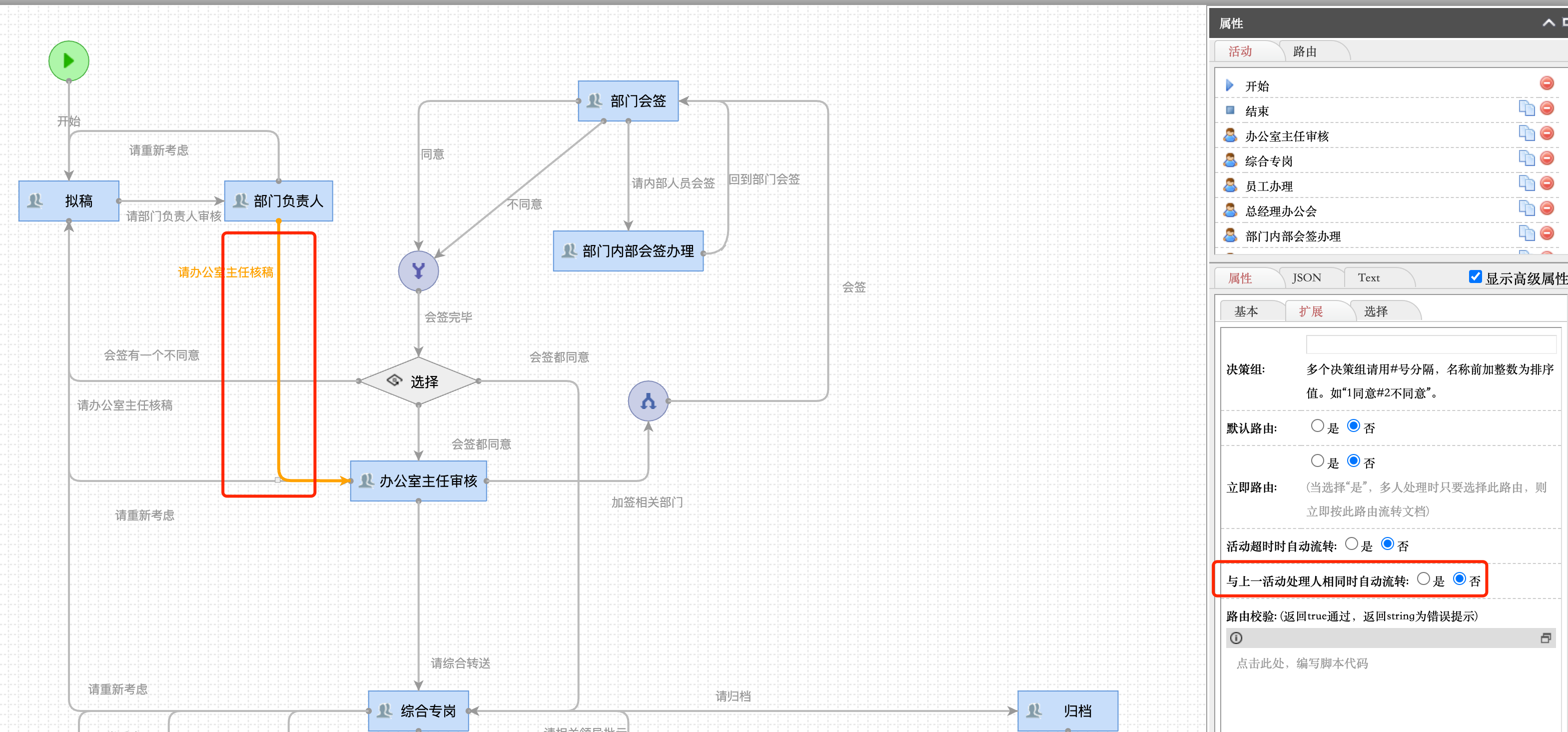This screenshot has width=1568, height=732.
Task: Collapse the 属性 panel with chevron
Action: click(x=1548, y=23)
